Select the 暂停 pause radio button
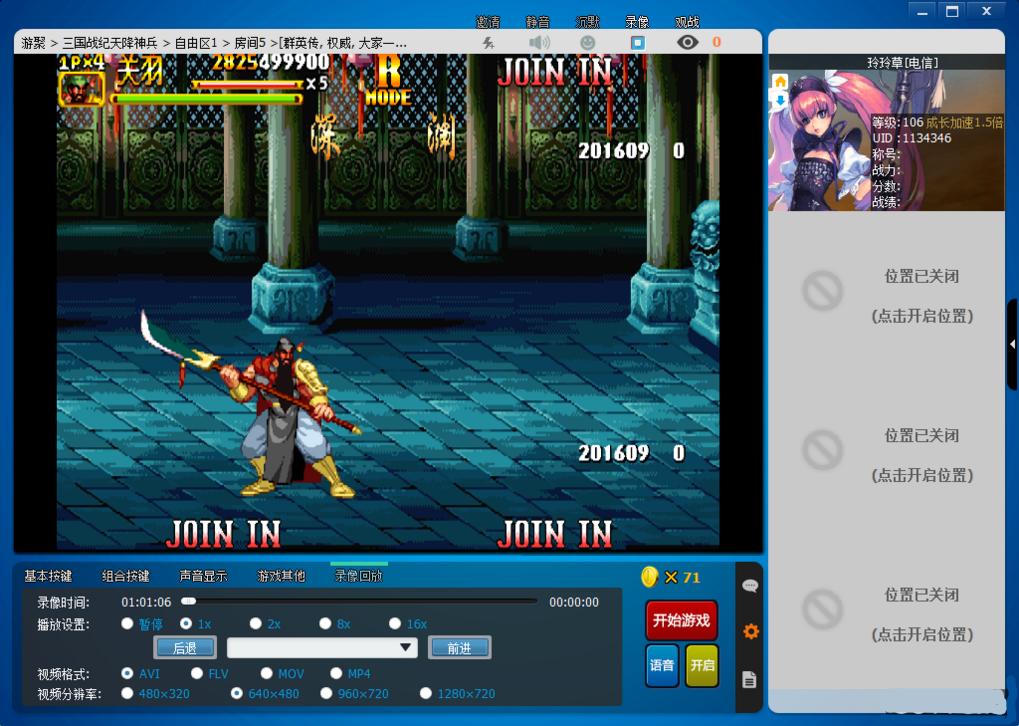Viewport: 1019px width, 726px height. coord(127,624)
